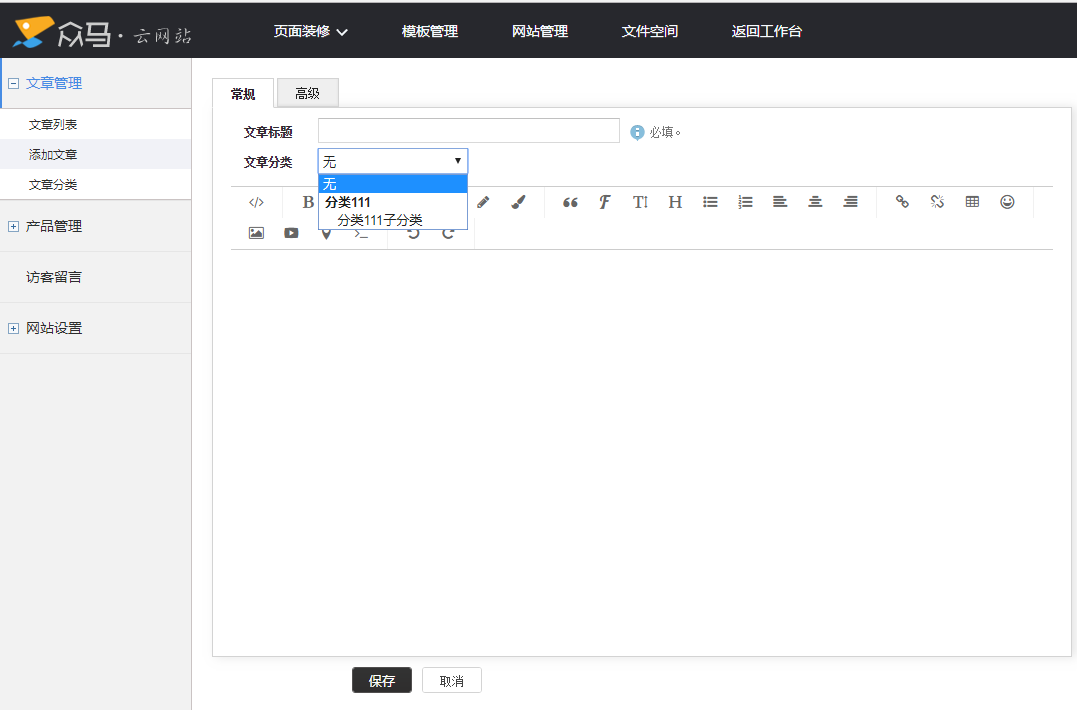This screenshot has width=1077, height=710.
Task: Switch to the 常规 tab
Action: click(x=243, y=93)
